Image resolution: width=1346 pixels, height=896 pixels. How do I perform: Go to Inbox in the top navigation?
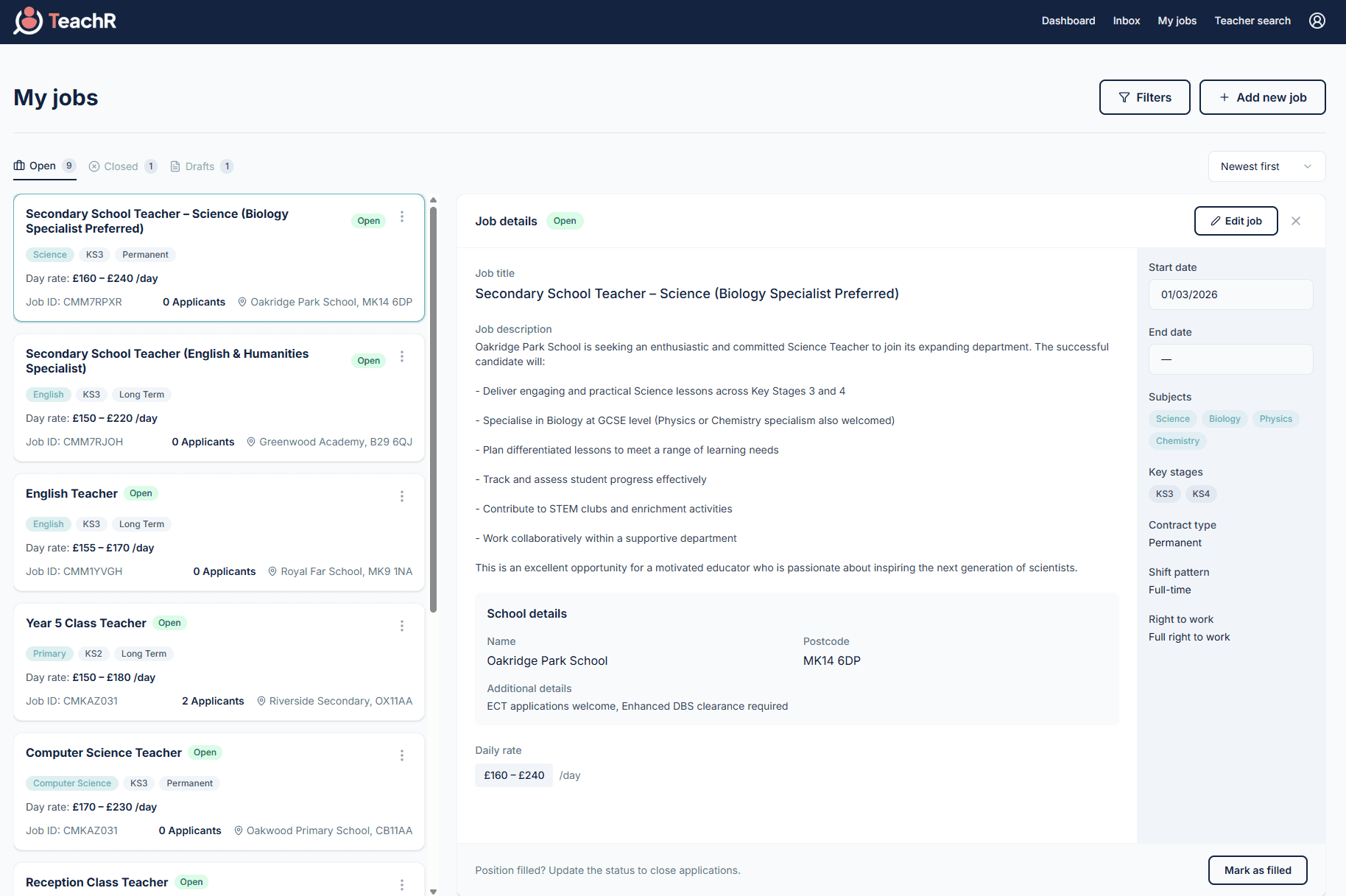[x=1126, y=21]
